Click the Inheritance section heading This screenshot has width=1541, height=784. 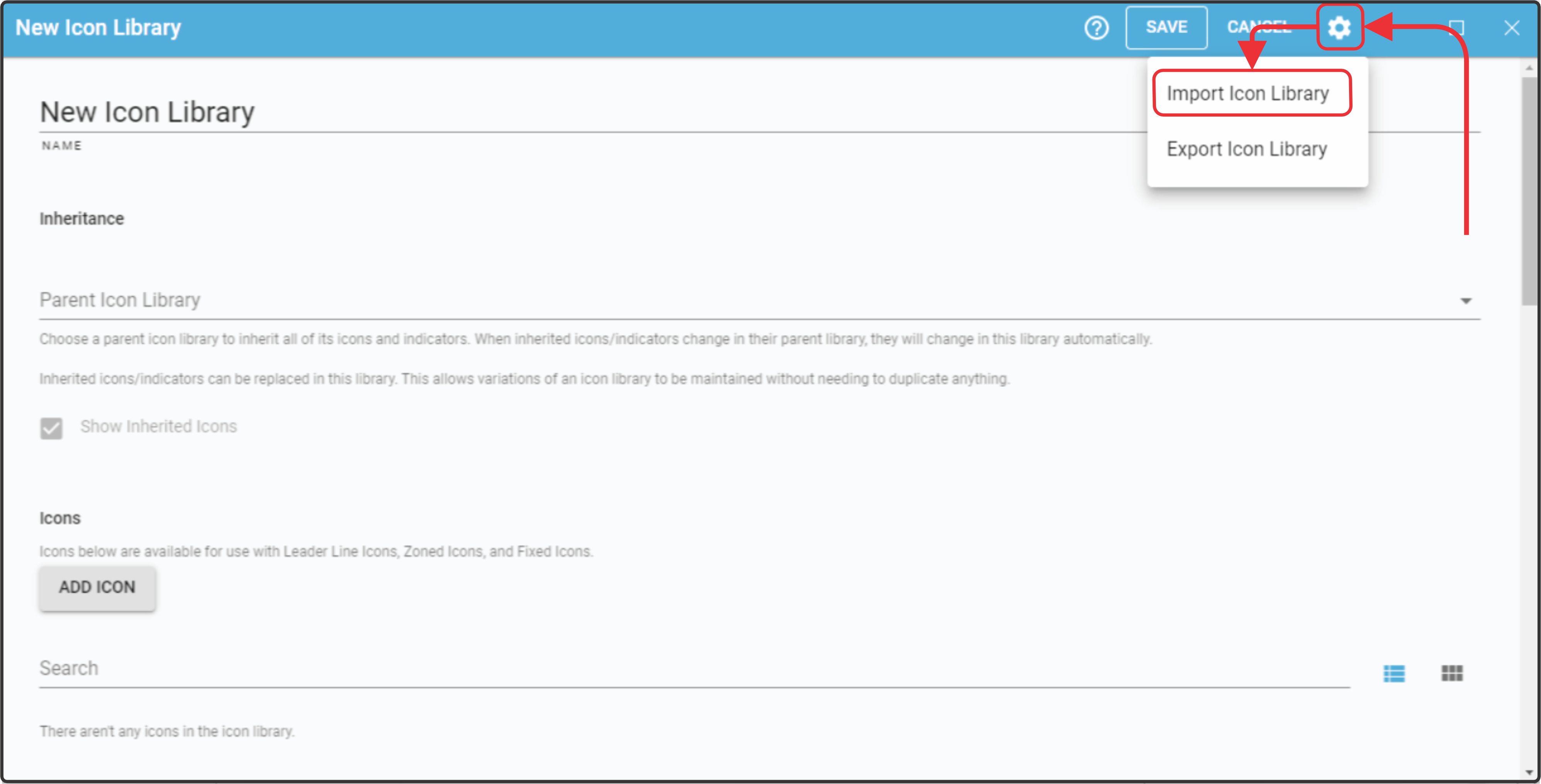[x=82, y=219]
